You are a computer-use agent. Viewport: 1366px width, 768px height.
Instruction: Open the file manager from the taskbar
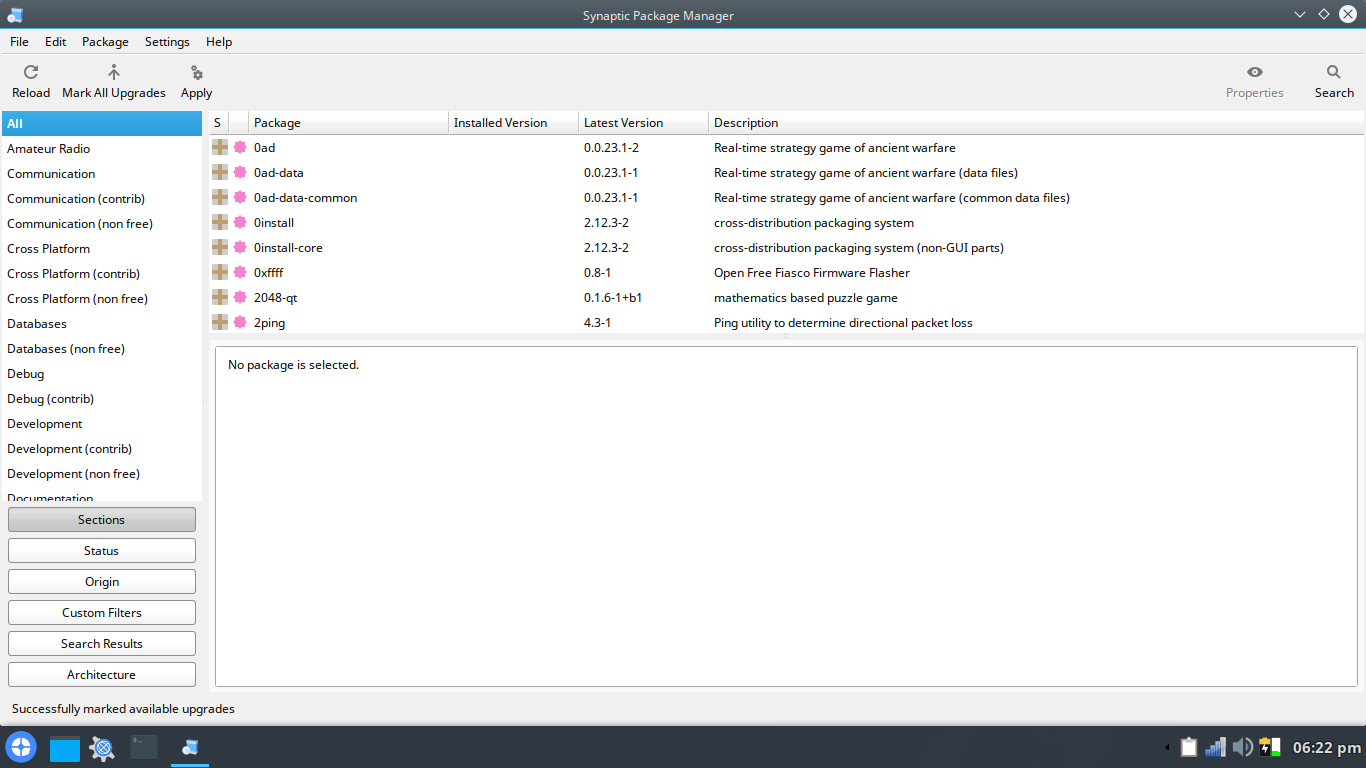(65, 748)
